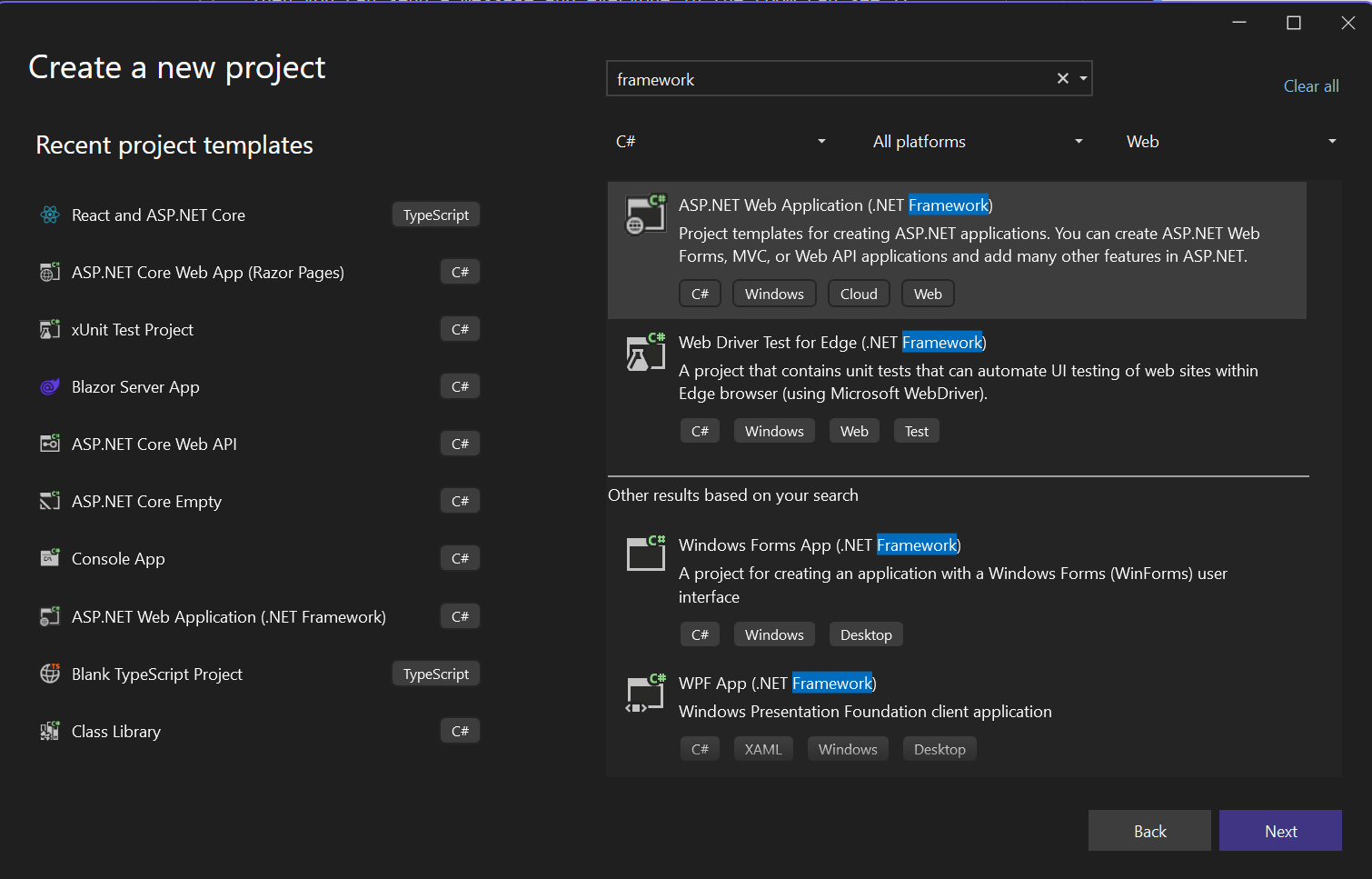
Task: Select Windows Forms App (.NET Framework) result title
Action: pos(820,545)
